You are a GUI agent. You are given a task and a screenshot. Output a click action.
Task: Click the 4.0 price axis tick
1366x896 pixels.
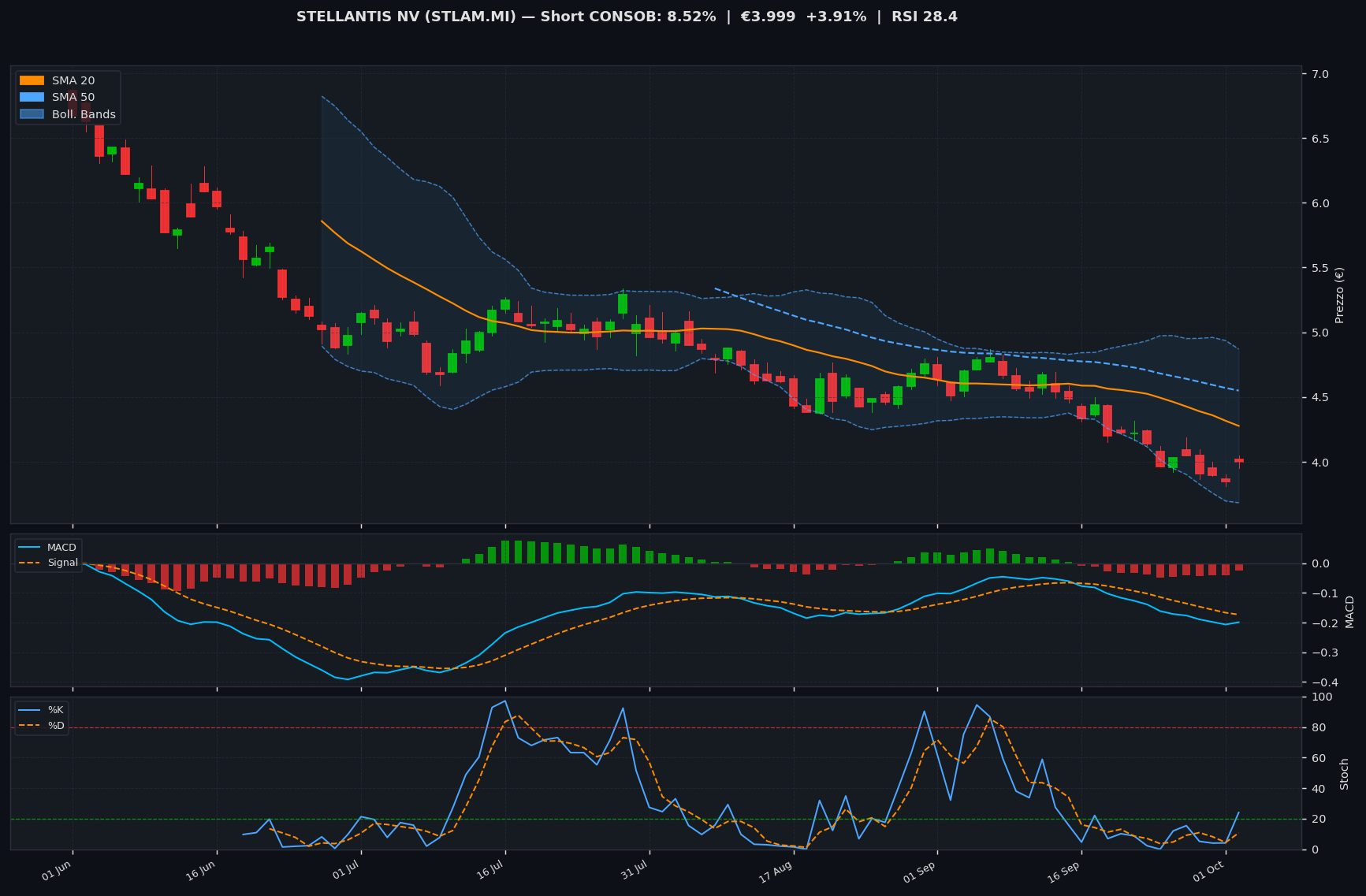tap(1319, 463)
